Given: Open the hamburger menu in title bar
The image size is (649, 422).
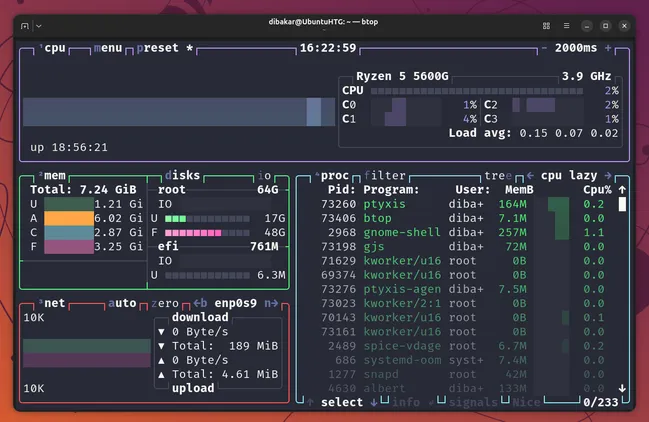Looking at the screenshot, I should point(567,26).
